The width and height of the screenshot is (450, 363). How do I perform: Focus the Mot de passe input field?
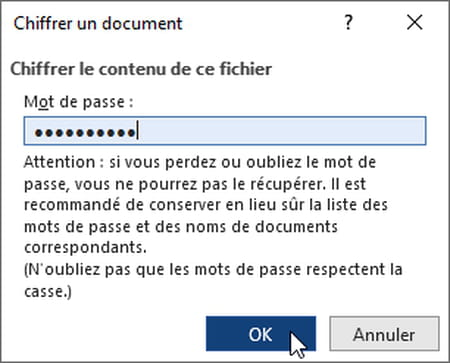pos(225,131)
